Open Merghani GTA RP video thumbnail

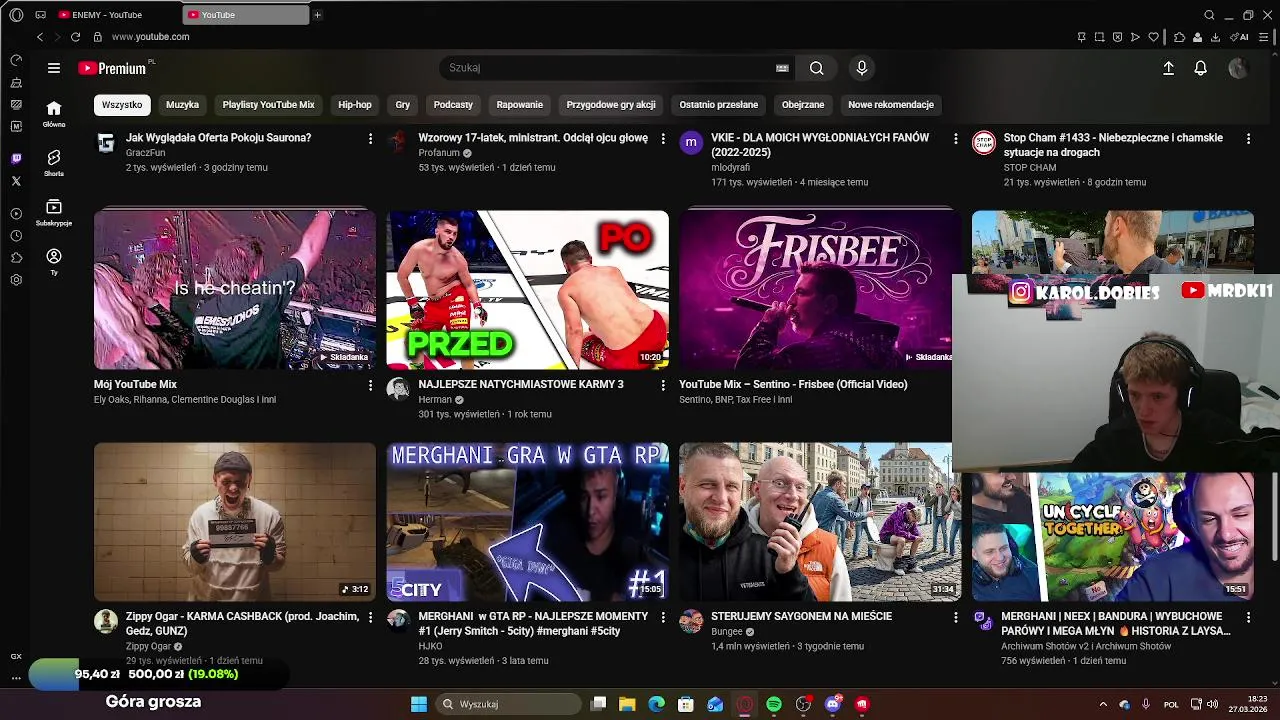pos(528,522)
